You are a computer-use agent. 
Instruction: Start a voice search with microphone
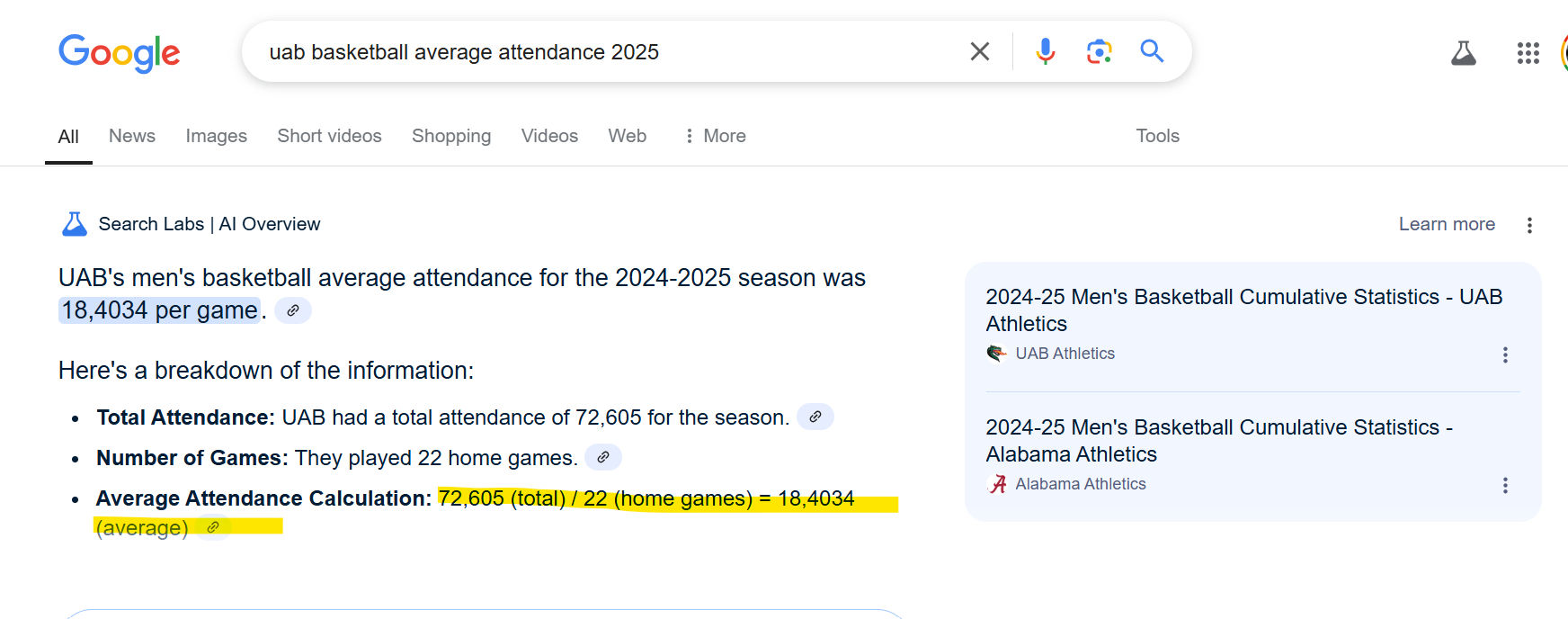pos(1045,52)
